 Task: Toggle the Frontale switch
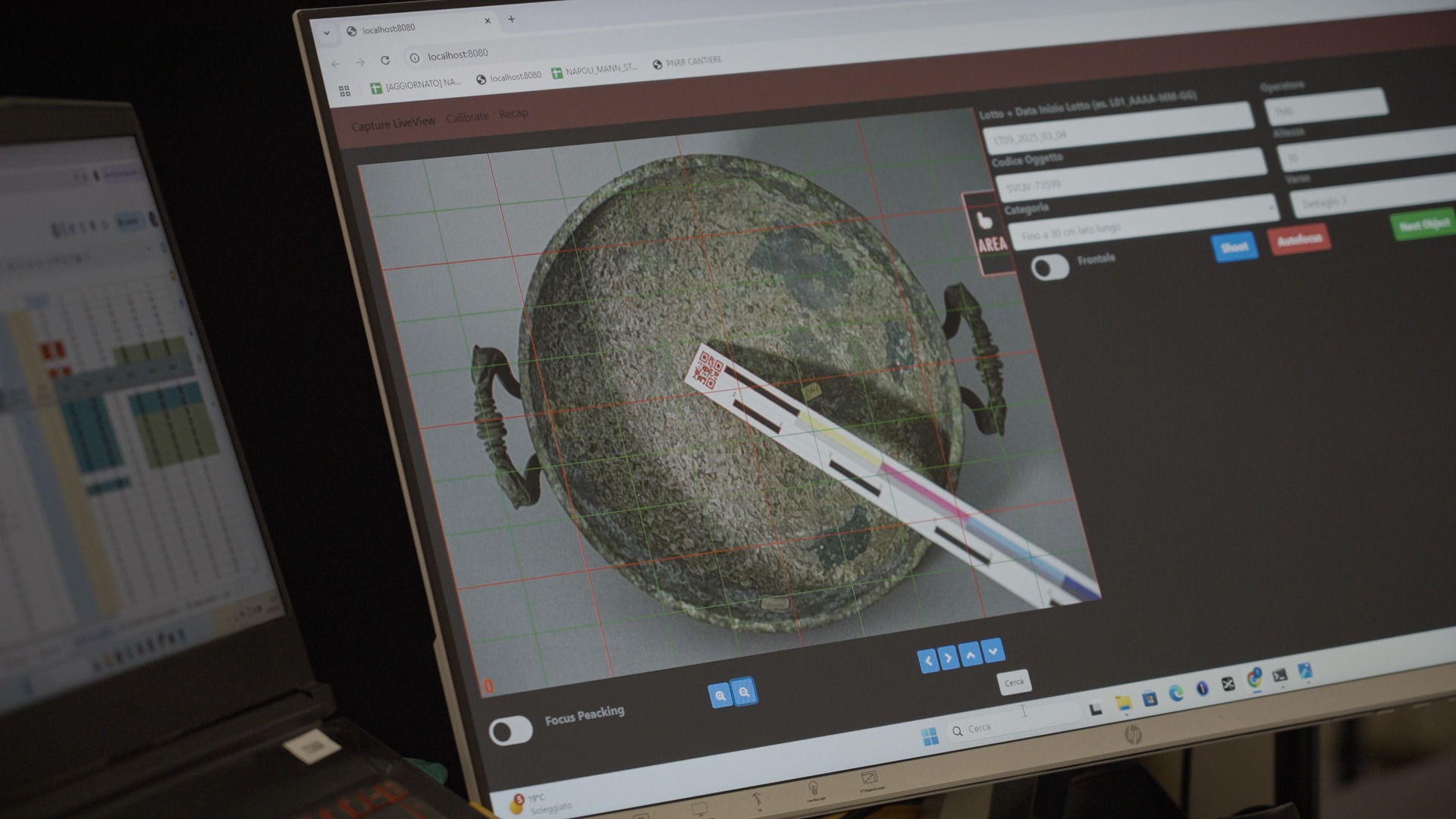tap(1050, 267)
